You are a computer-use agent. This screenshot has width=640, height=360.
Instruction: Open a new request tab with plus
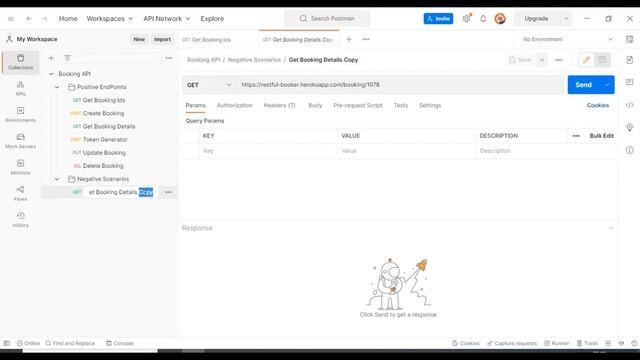pyautogui.click(x=349, y=40)
